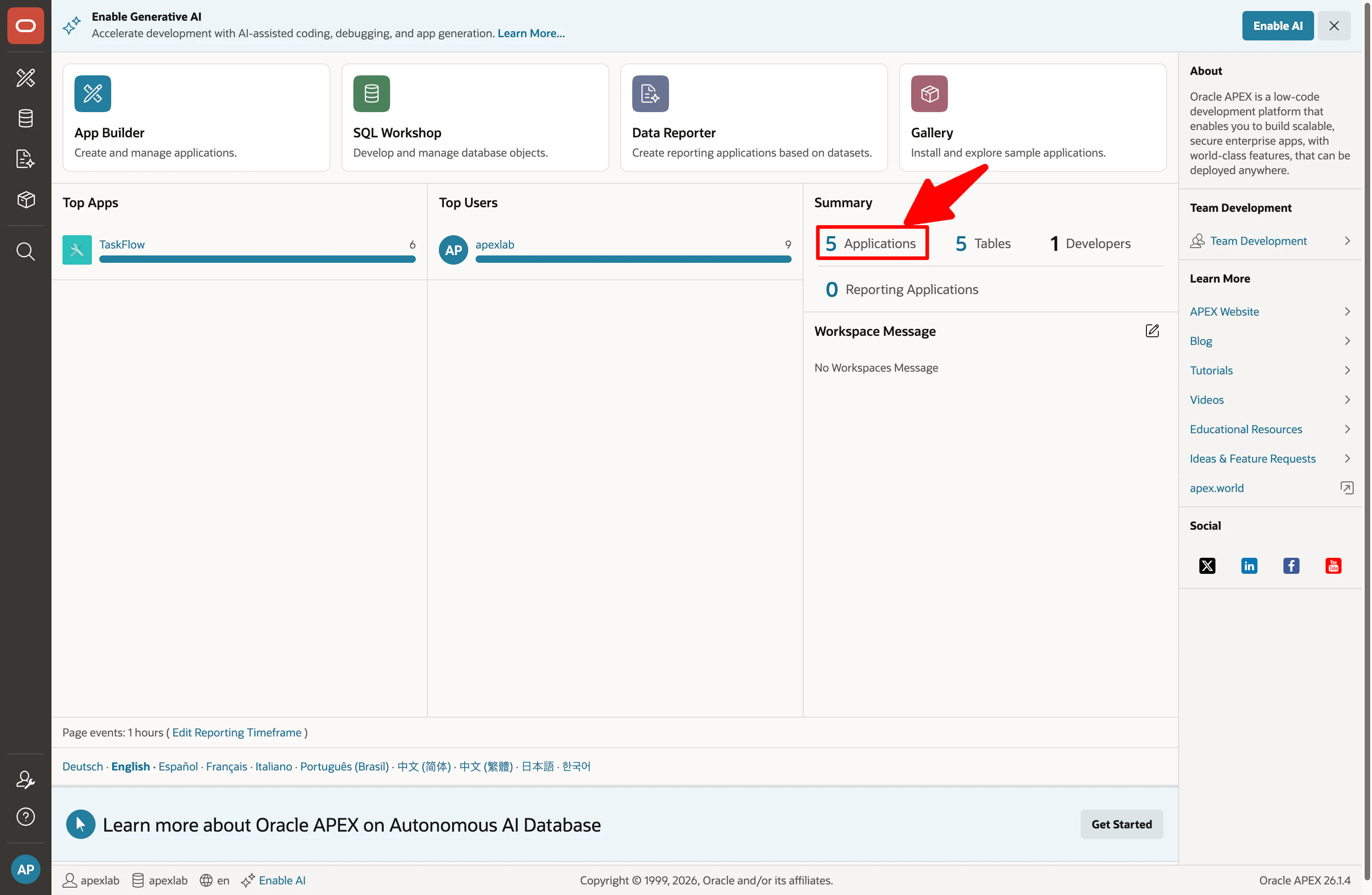Click the App Builder card icon

93,93
